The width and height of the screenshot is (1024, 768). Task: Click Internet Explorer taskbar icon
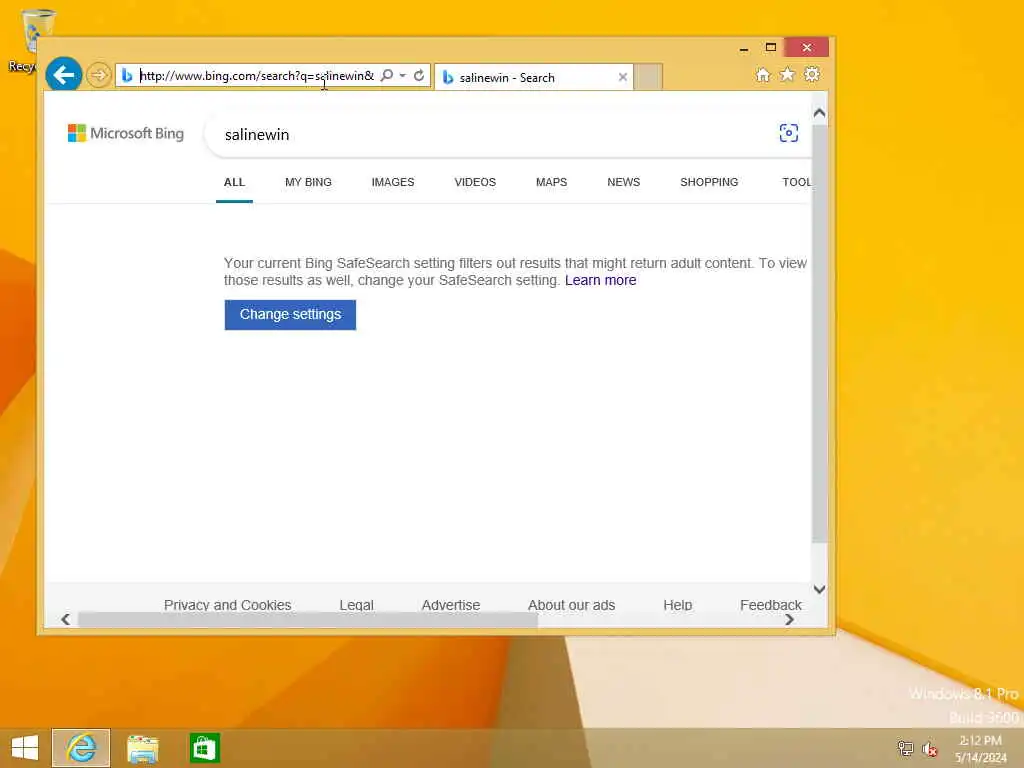81,748
